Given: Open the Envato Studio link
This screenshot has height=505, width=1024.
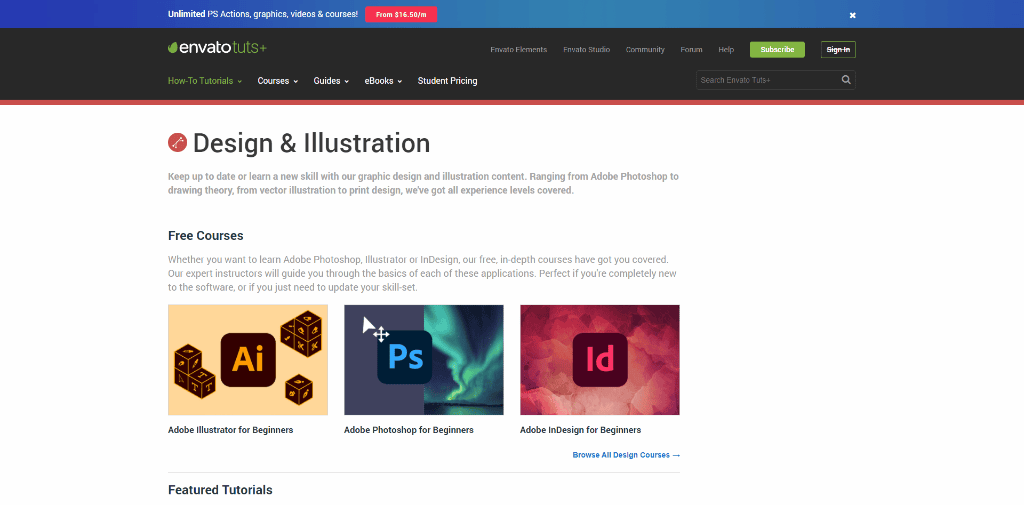Looking at the screenshot, I should coord(586,50).
